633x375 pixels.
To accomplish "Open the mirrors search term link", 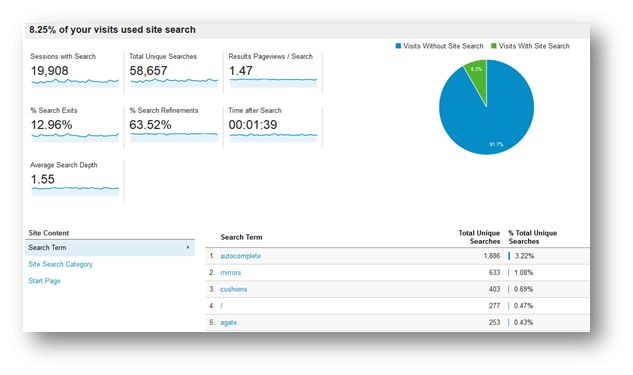I will click(x=231, y=272).
